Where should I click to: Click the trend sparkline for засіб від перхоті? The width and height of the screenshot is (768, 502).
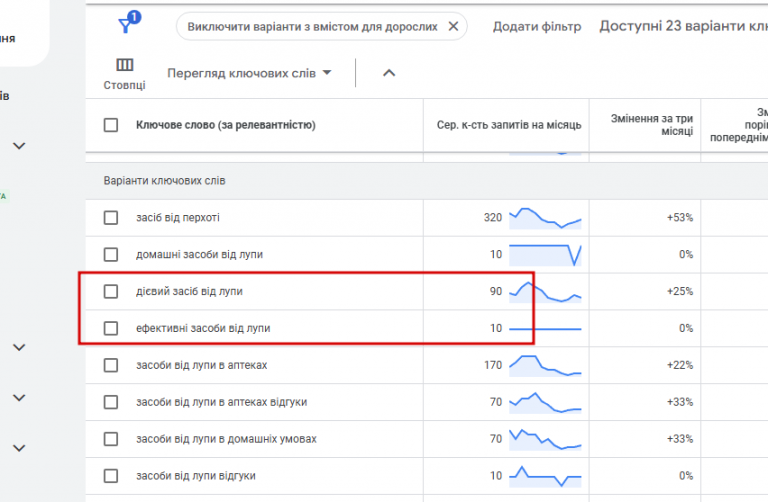point(544,217)
